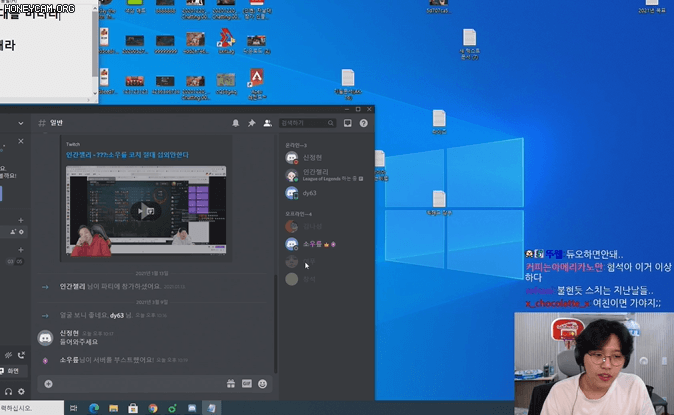The height and width of the screenshot is (415, 674).
Task: Click the 일반 channel header name
Action: 56,123
